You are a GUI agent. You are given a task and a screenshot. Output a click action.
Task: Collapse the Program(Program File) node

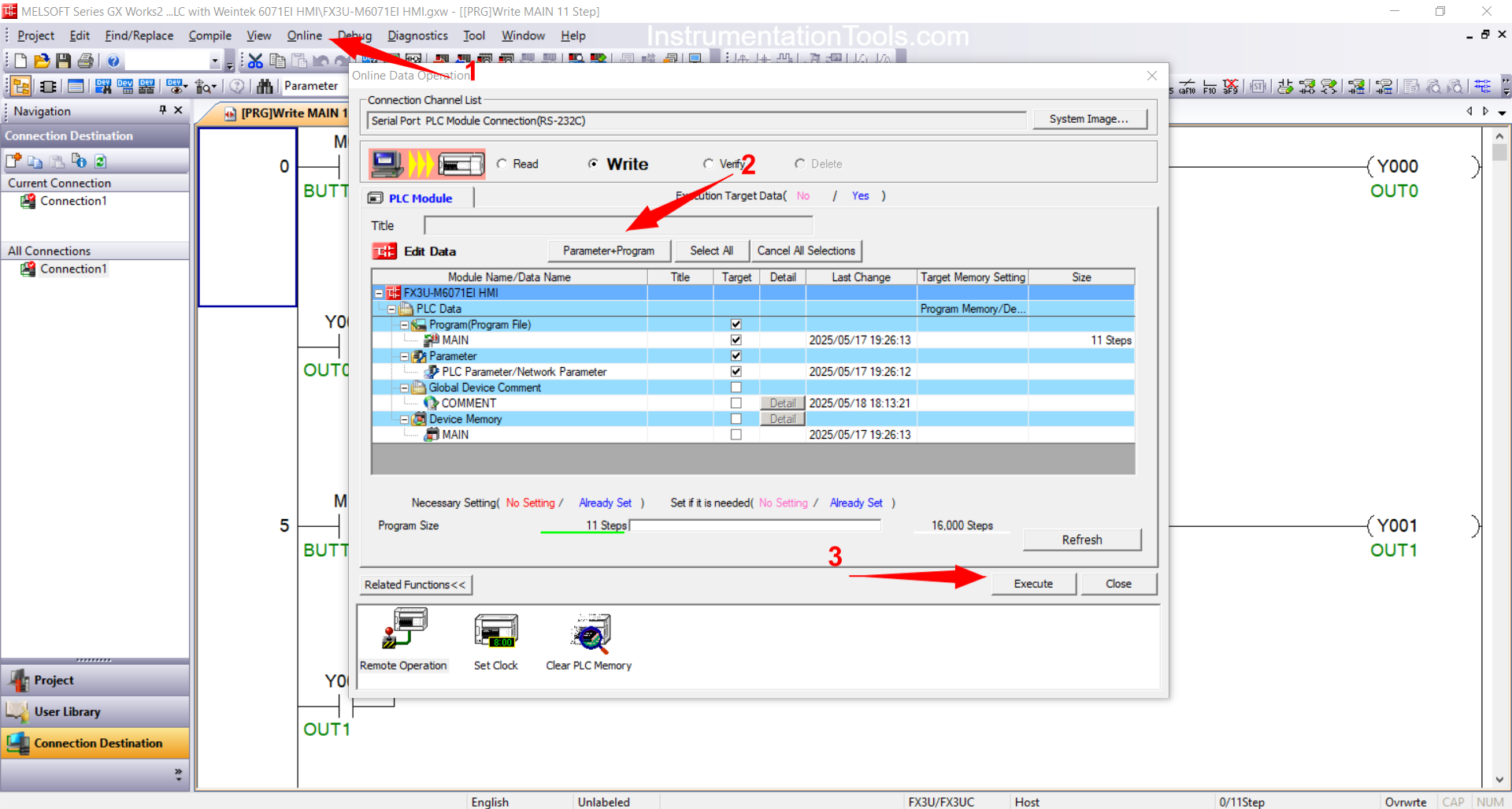coord(404,325)
